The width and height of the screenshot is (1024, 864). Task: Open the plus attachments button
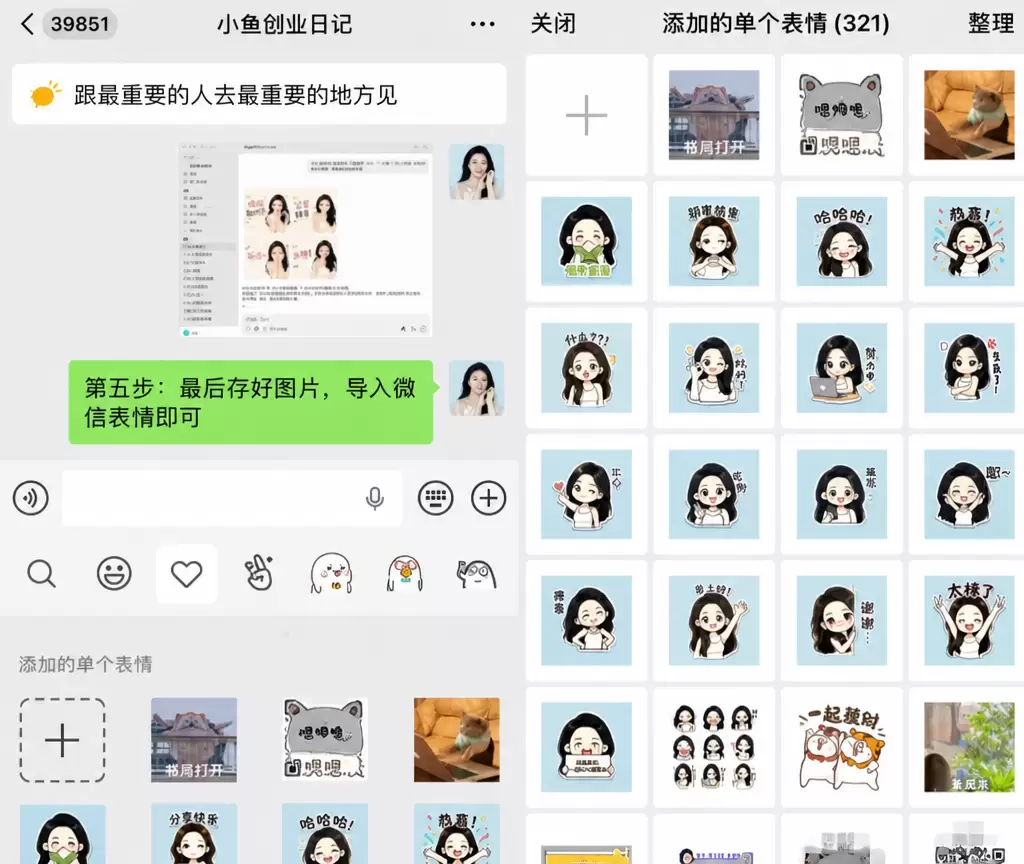488,498
